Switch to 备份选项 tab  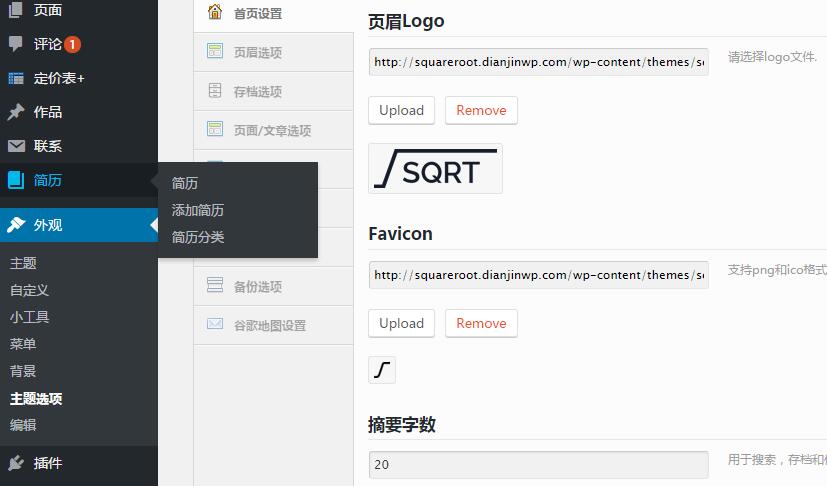point(273,286)
